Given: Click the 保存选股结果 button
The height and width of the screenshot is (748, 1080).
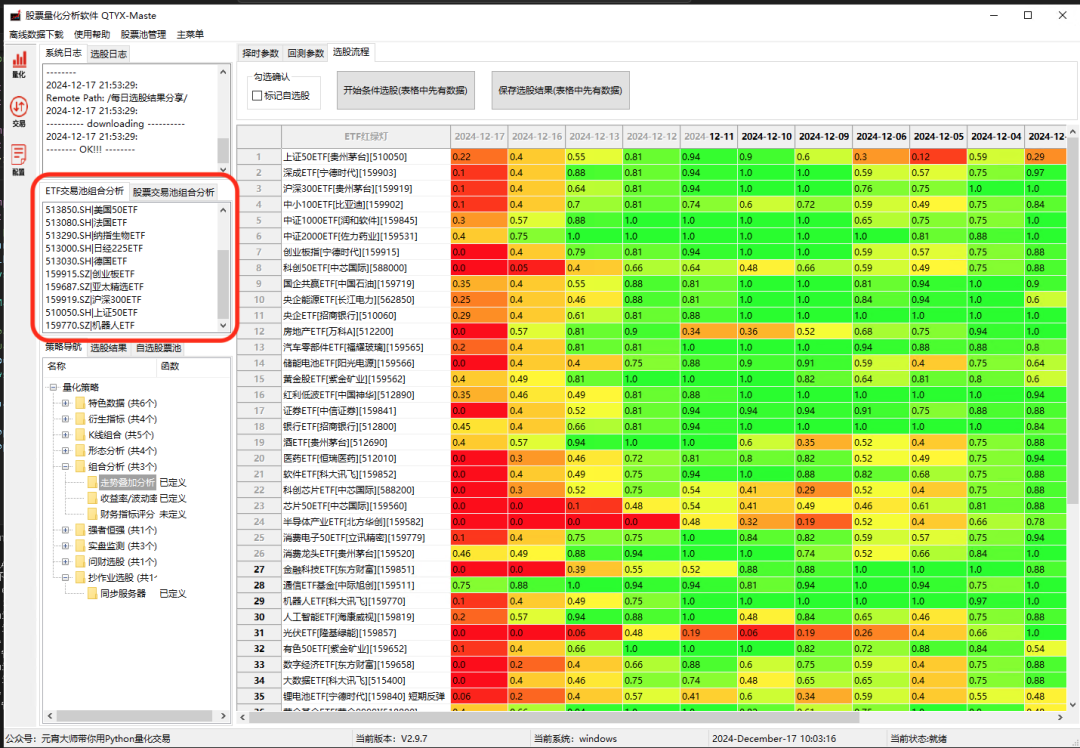Looking at the screenshot, I should pos(560,90).
